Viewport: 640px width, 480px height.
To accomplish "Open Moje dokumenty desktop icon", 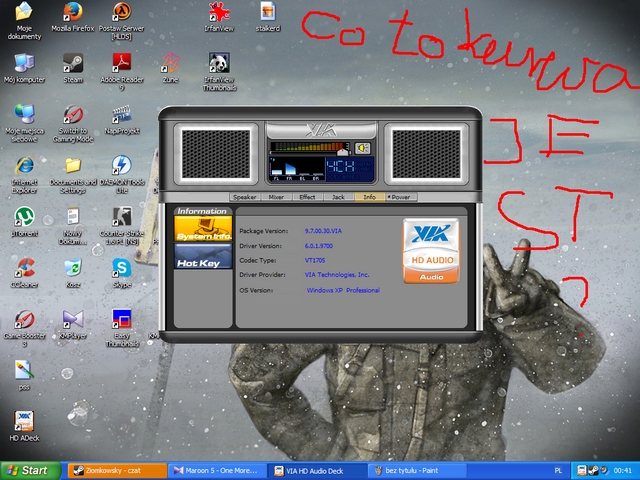I will pyautogui.click(x=24, y=20).
